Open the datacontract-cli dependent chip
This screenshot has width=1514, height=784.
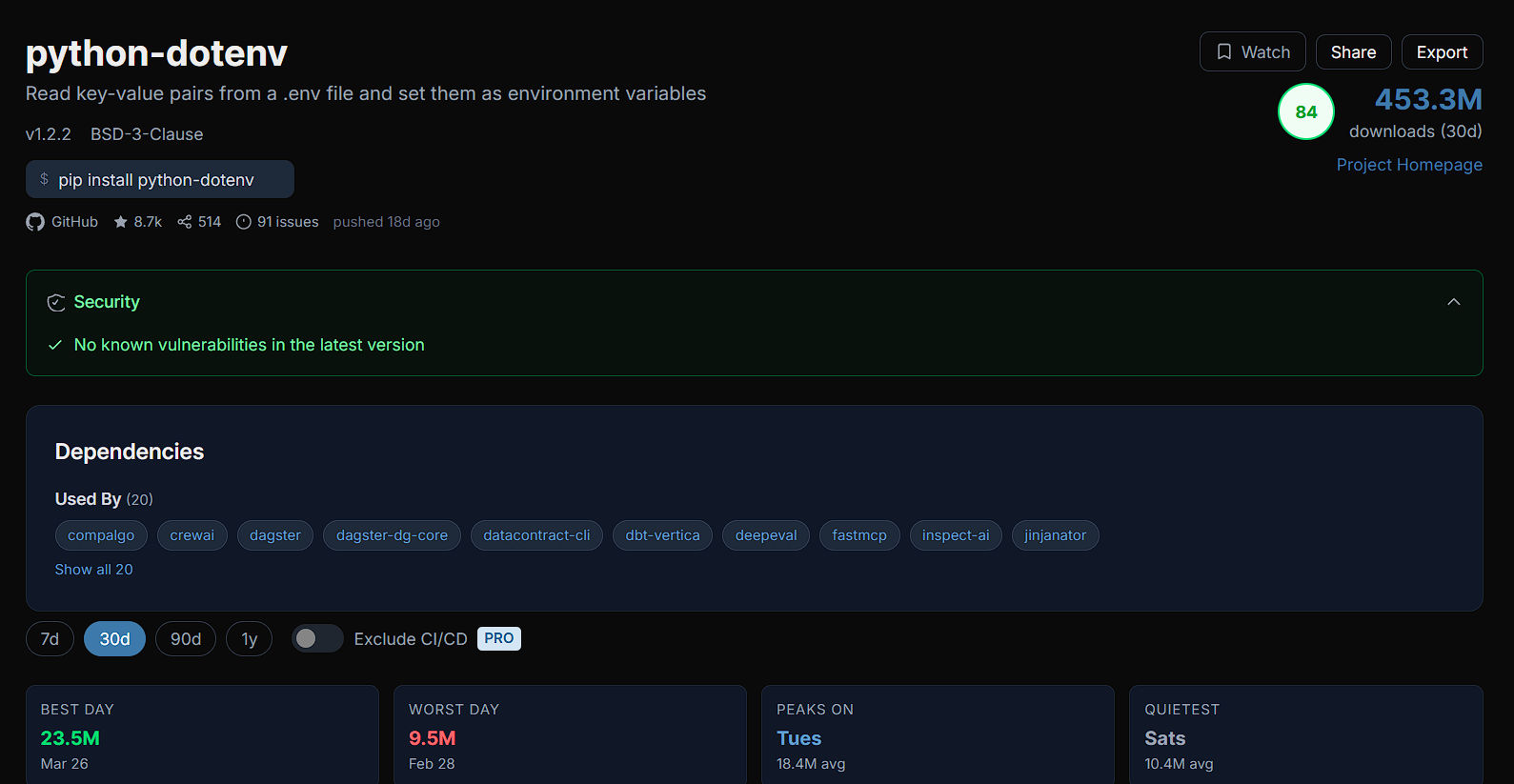(x=536, y=535)
